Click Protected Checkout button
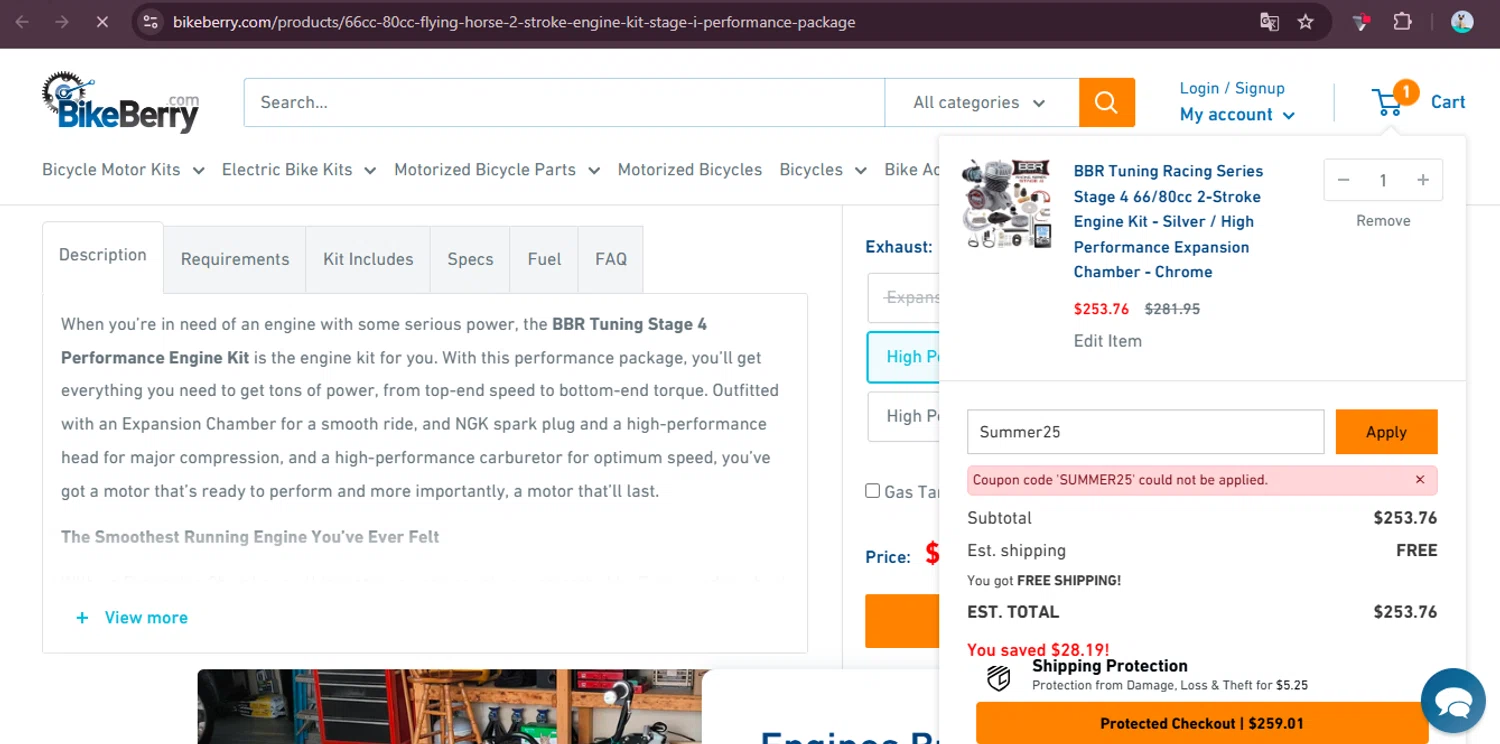This screenshot has height=744, width=1500. coord(1202,723)
